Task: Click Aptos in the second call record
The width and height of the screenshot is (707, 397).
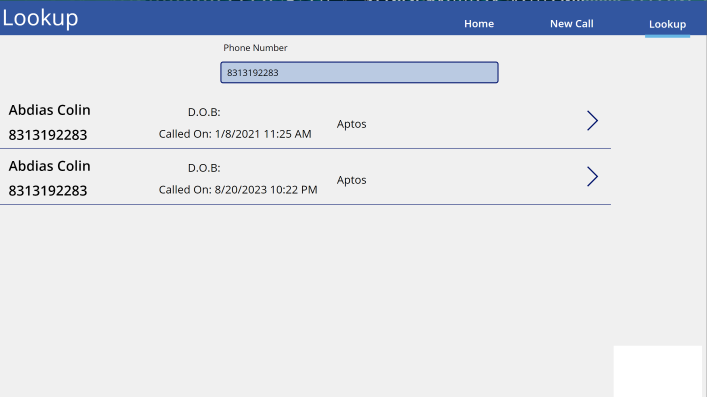Action: point(352,180)
